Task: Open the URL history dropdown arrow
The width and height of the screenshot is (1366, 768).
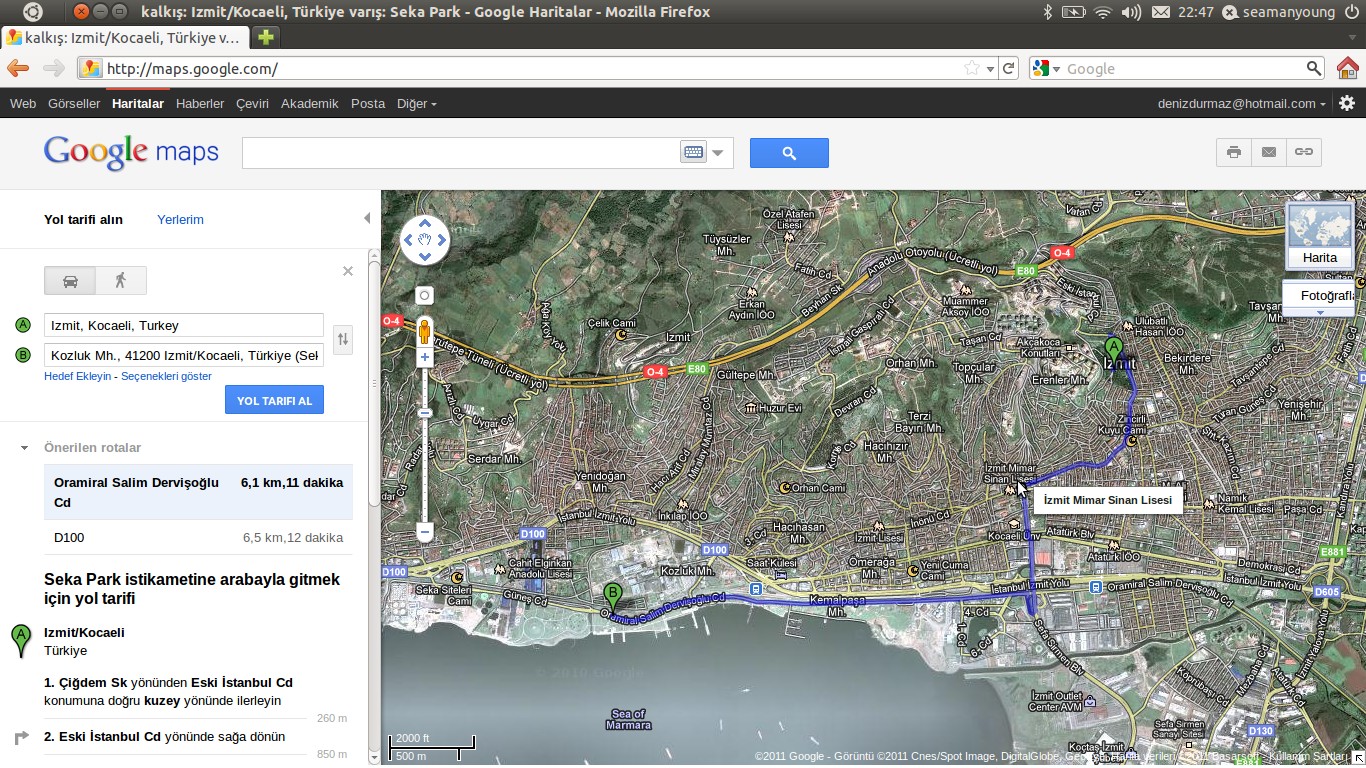Action: (990, 69)
